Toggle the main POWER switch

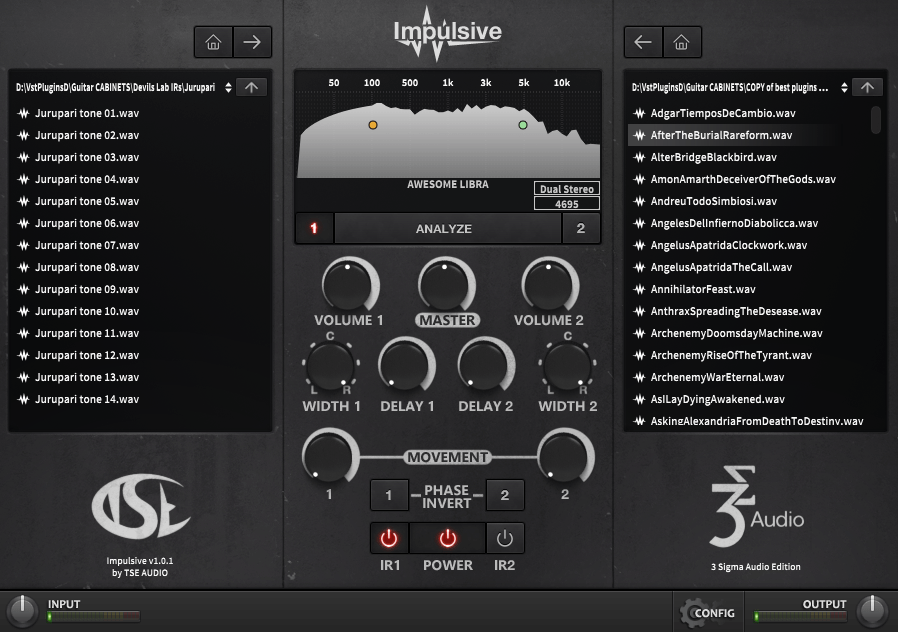pyautogui.click(x=447, y=538)
